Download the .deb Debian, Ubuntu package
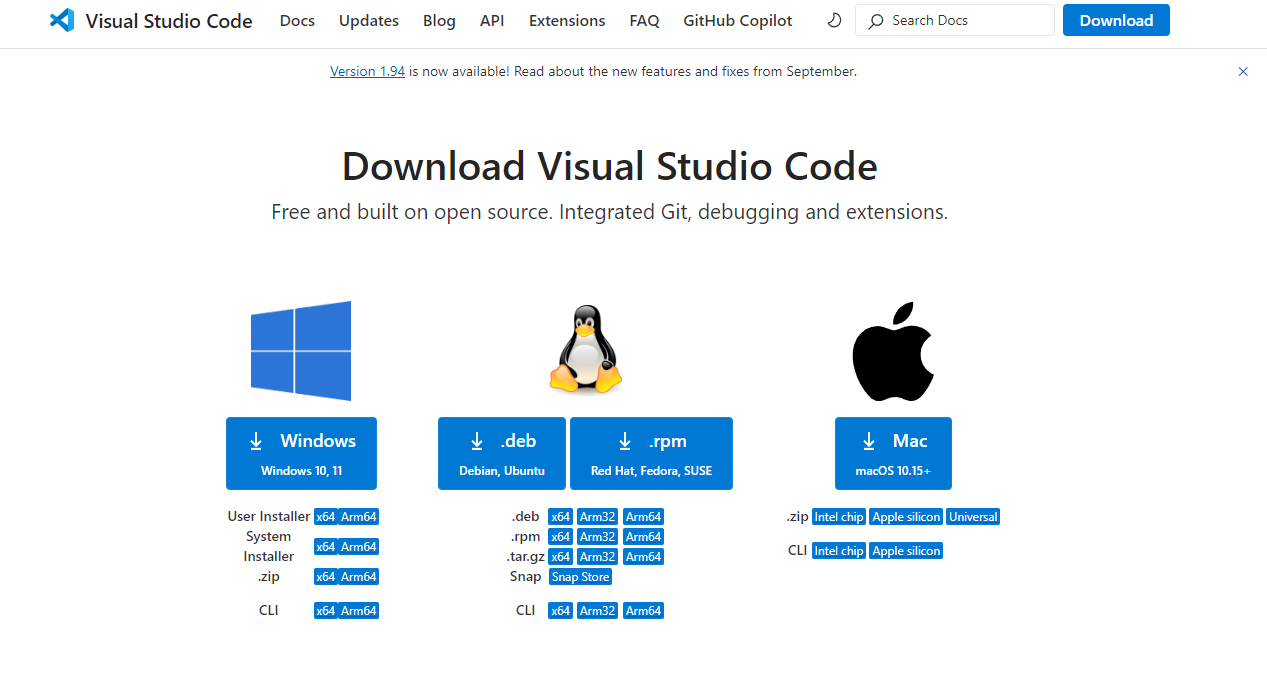 click(502, 453)
